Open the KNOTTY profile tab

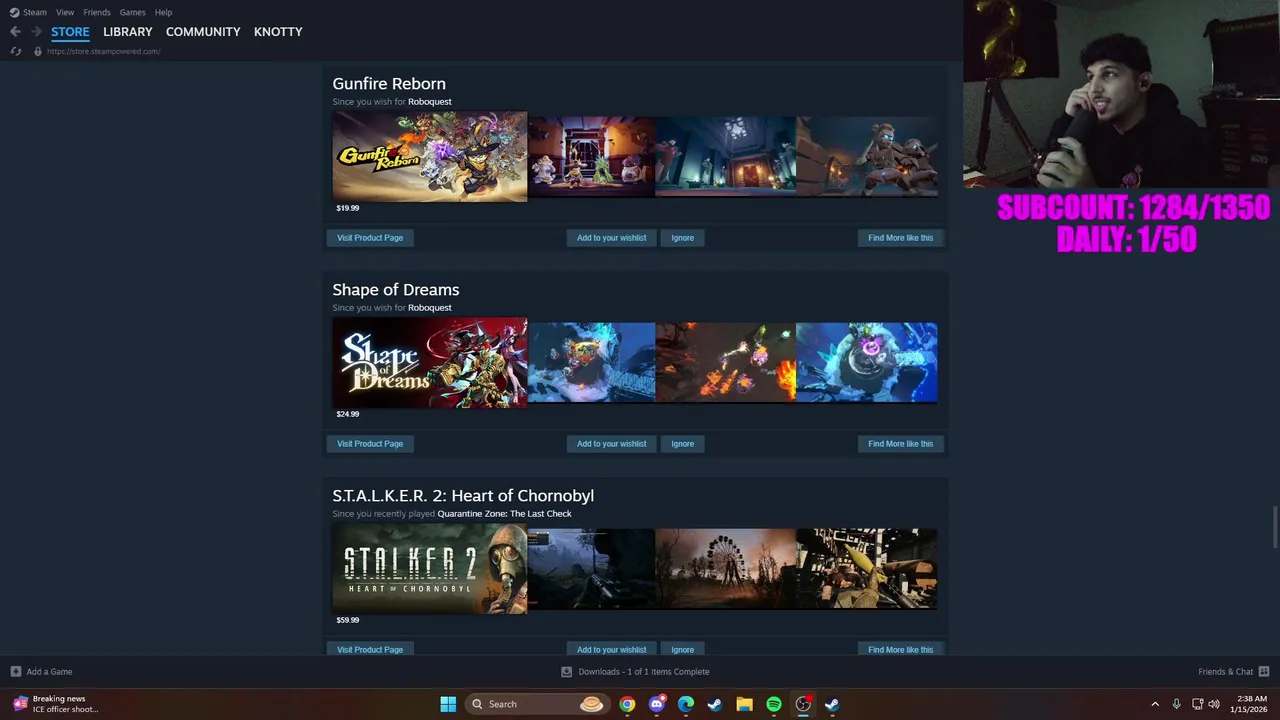[x=278, y=32]
